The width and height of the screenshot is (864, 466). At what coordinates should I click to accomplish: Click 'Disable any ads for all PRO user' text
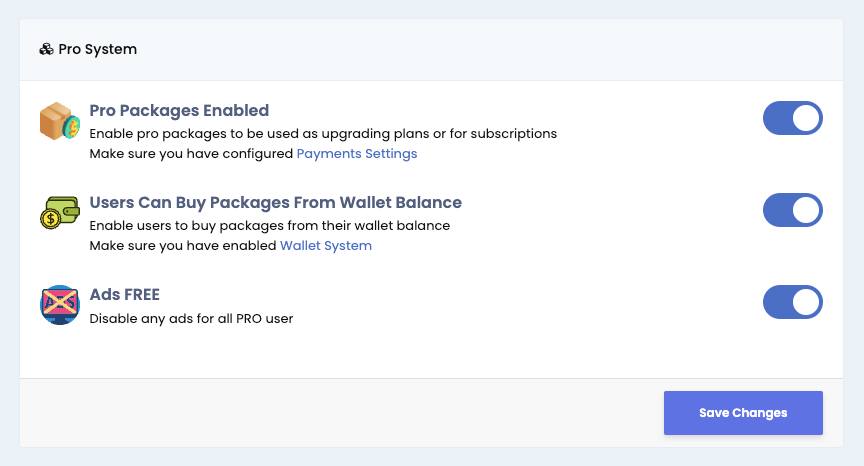click(x=191, y=319)
